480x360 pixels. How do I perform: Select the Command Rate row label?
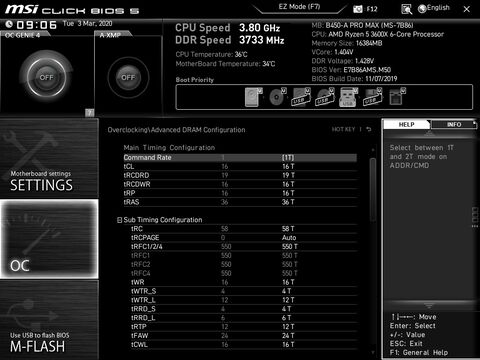(147, 158)
